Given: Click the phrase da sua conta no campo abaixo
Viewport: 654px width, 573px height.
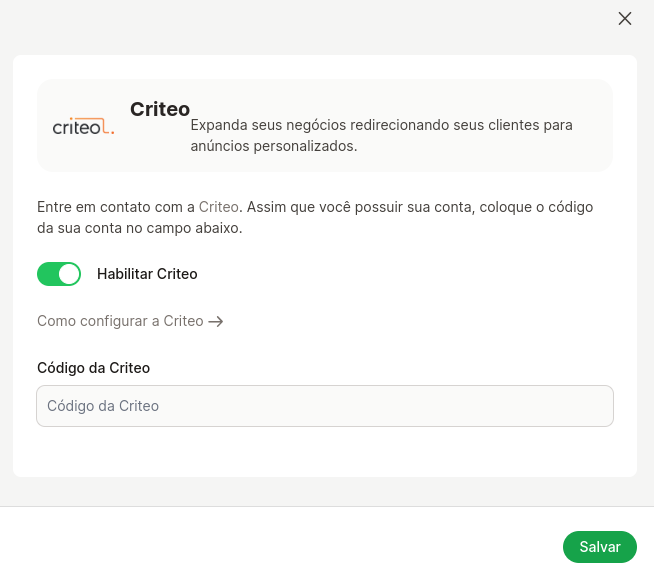Looking at the screenshot, I should [140, 228].
